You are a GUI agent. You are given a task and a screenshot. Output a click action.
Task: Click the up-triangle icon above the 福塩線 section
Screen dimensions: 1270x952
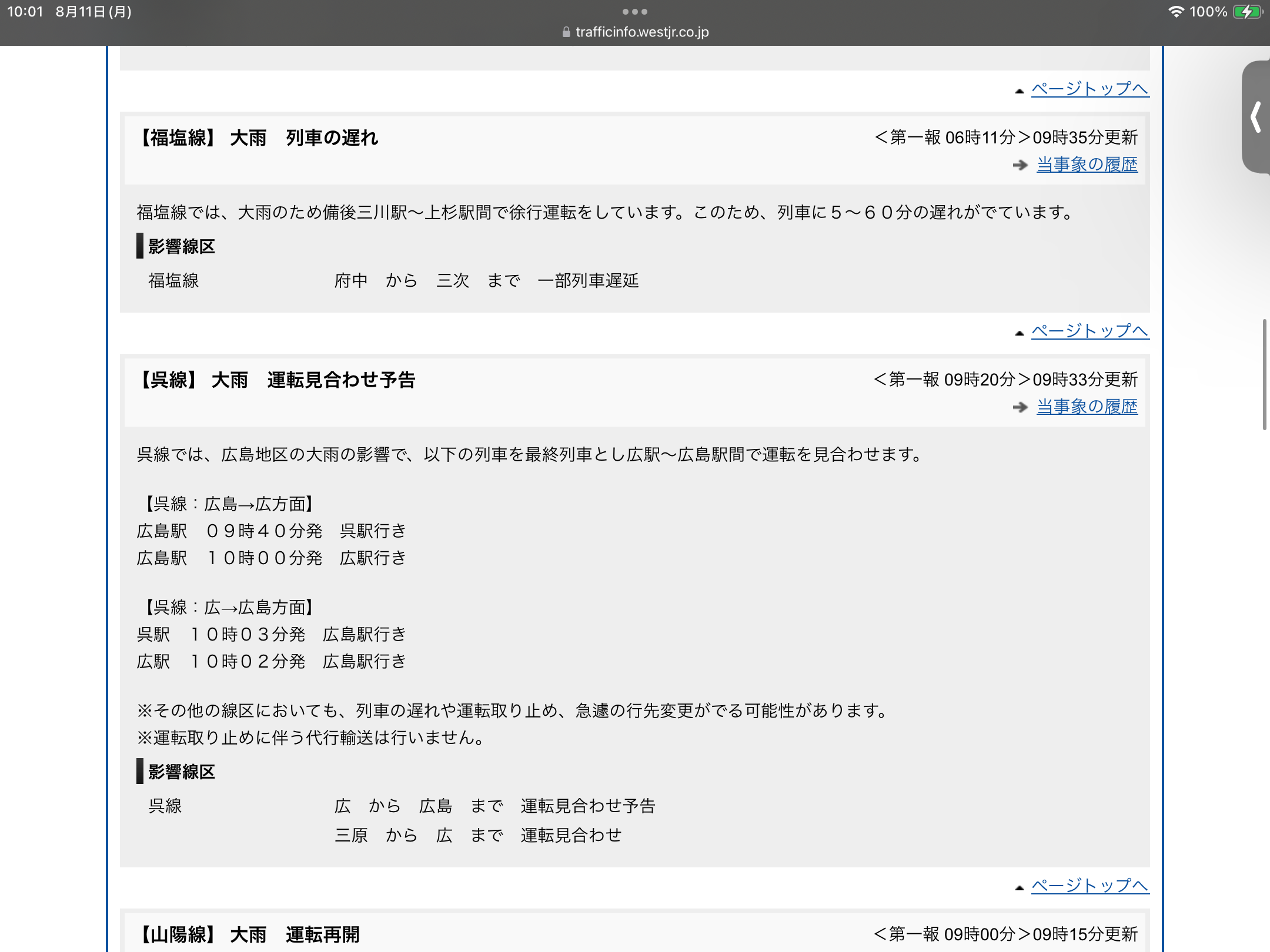click(x=1020, y=91)
